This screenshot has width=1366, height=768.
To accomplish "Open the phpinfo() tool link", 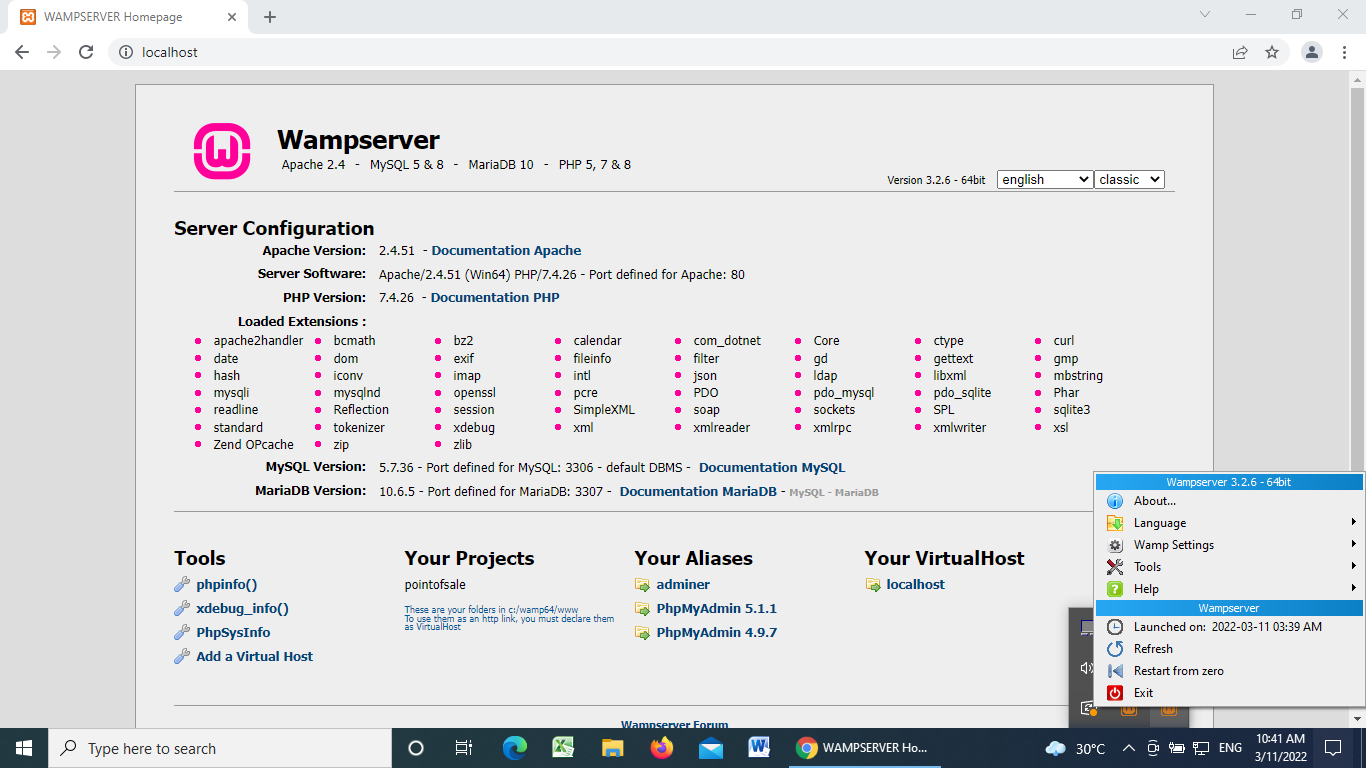I will coord(227,585).
